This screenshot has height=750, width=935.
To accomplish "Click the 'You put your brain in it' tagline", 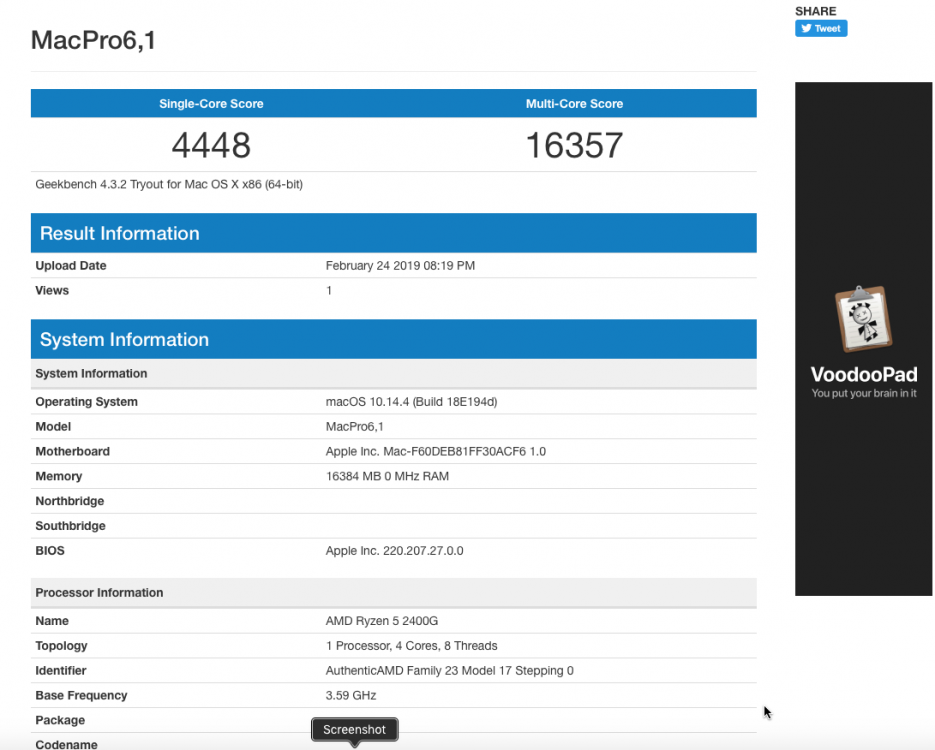I will (x=863, y=393).
